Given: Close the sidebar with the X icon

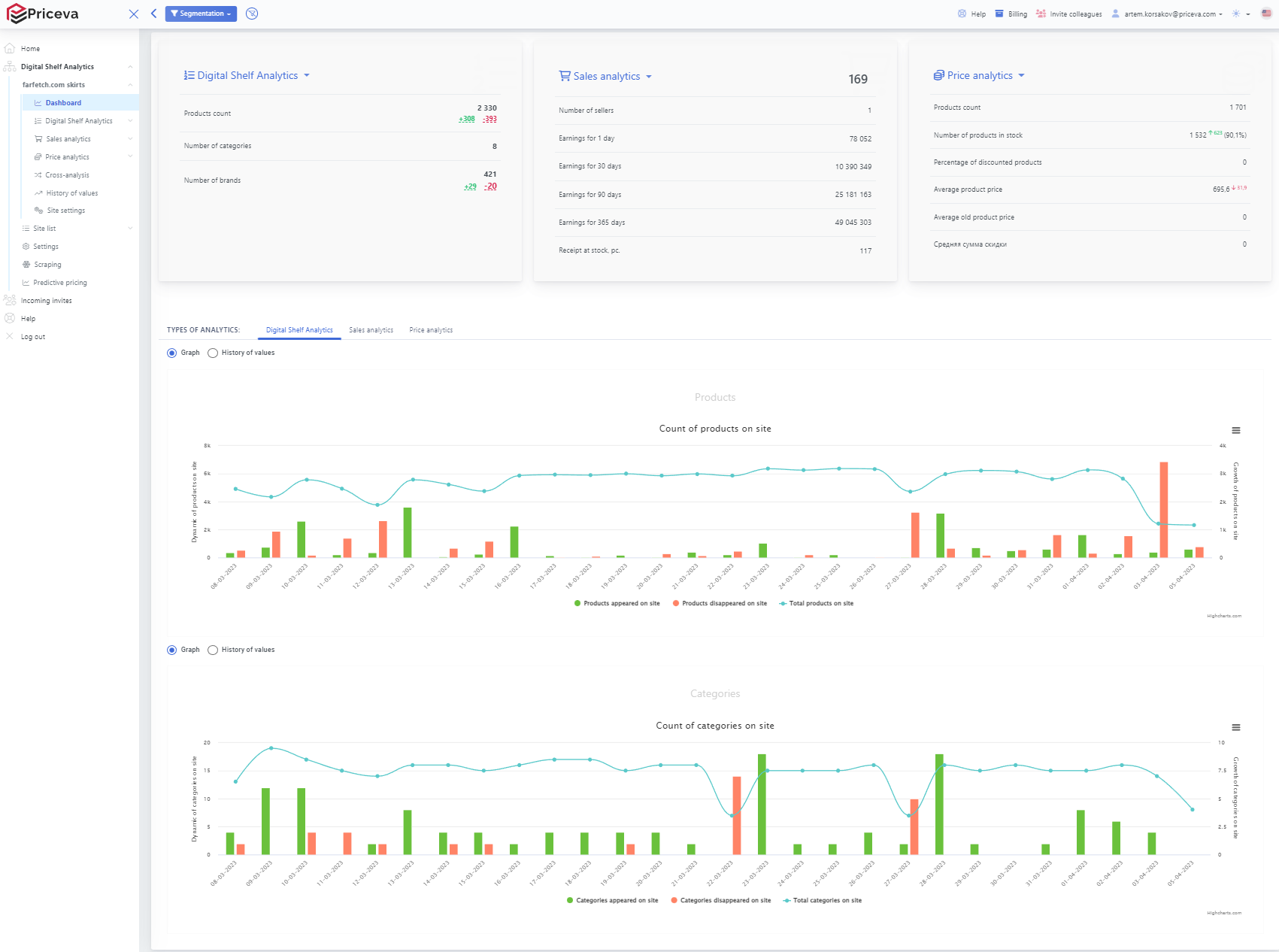Looking at the screenshot, I should pos(134,14).
